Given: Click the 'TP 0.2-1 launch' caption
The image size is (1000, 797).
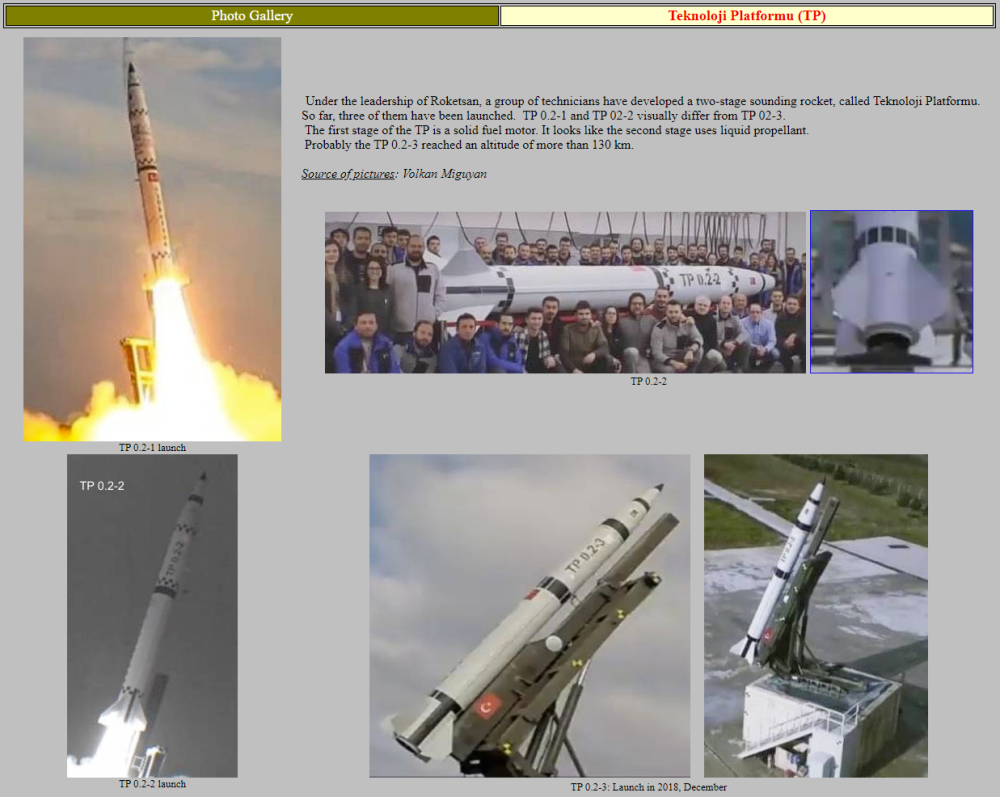Looking at the screenshot, I should pos(152,448).
